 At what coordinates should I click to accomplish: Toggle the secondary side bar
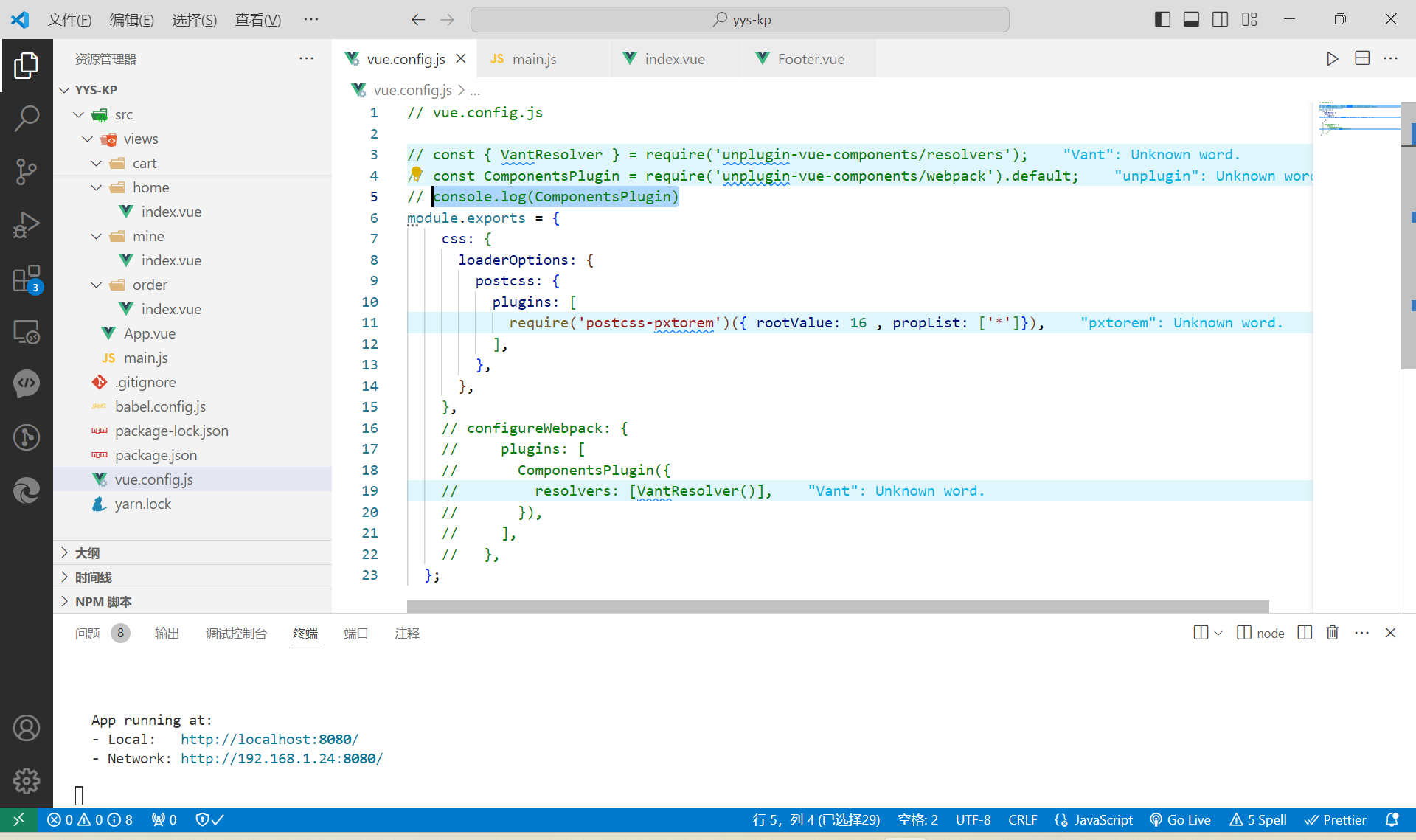pyautogui.click(x=1221, y=19)
